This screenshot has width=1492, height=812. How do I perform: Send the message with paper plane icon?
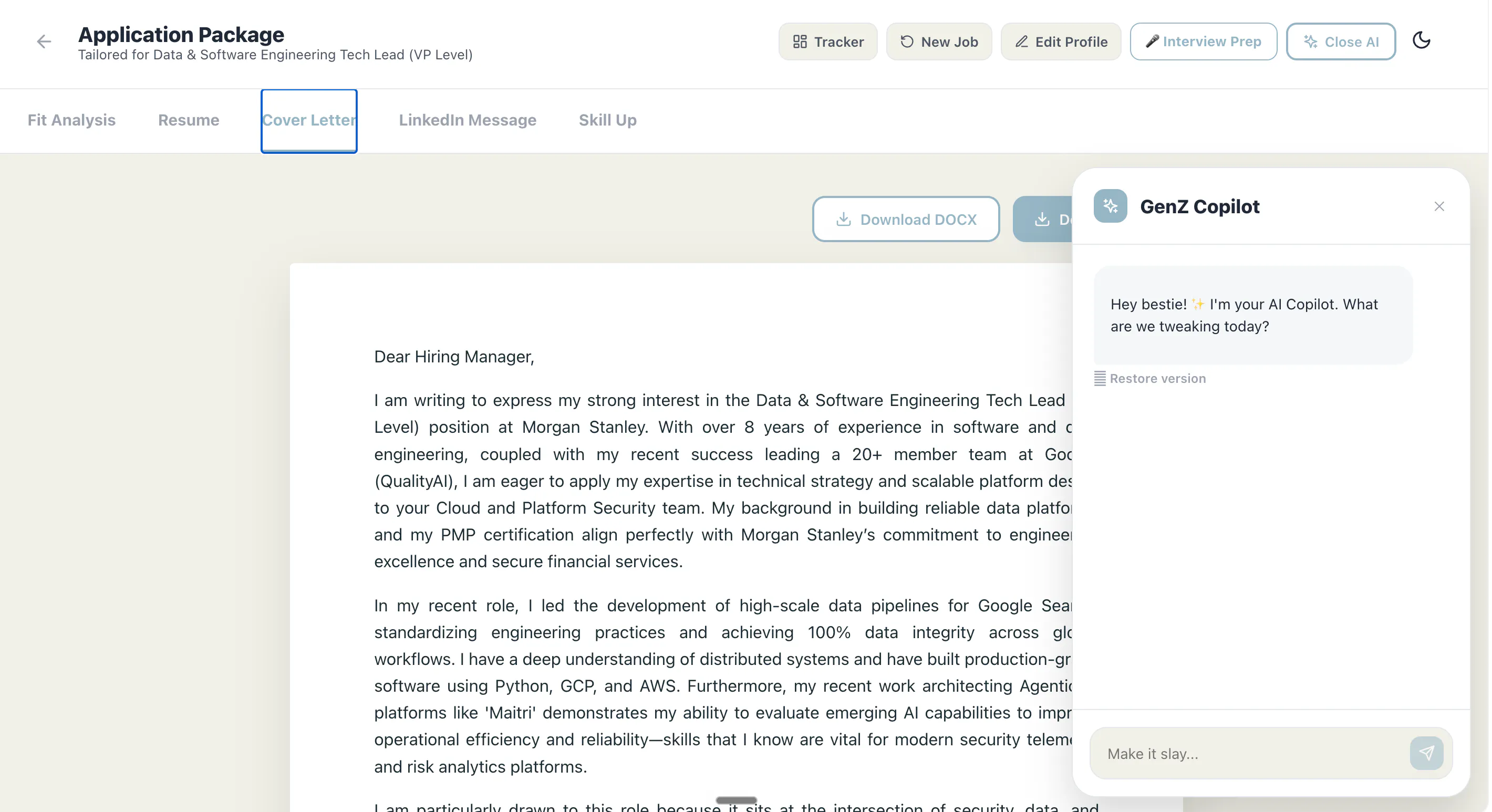pyautogui.click(x=1426, y=753)
